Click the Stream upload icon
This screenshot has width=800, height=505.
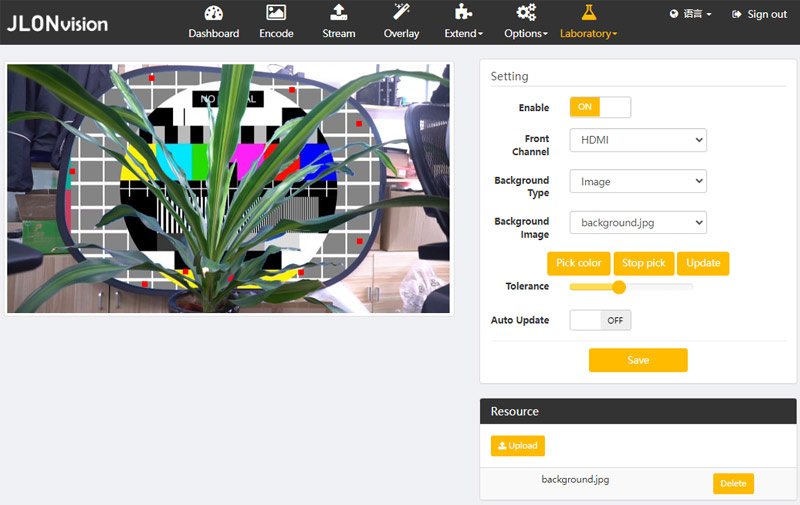coord(339,13)
